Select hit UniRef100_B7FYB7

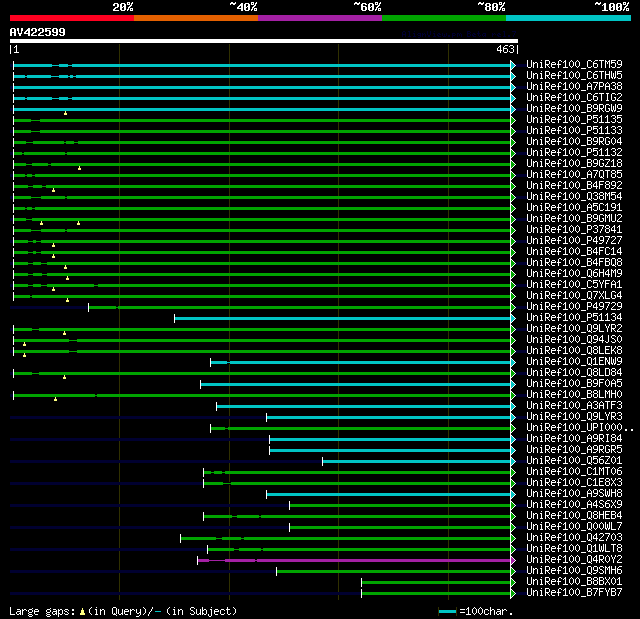[574, 593]
